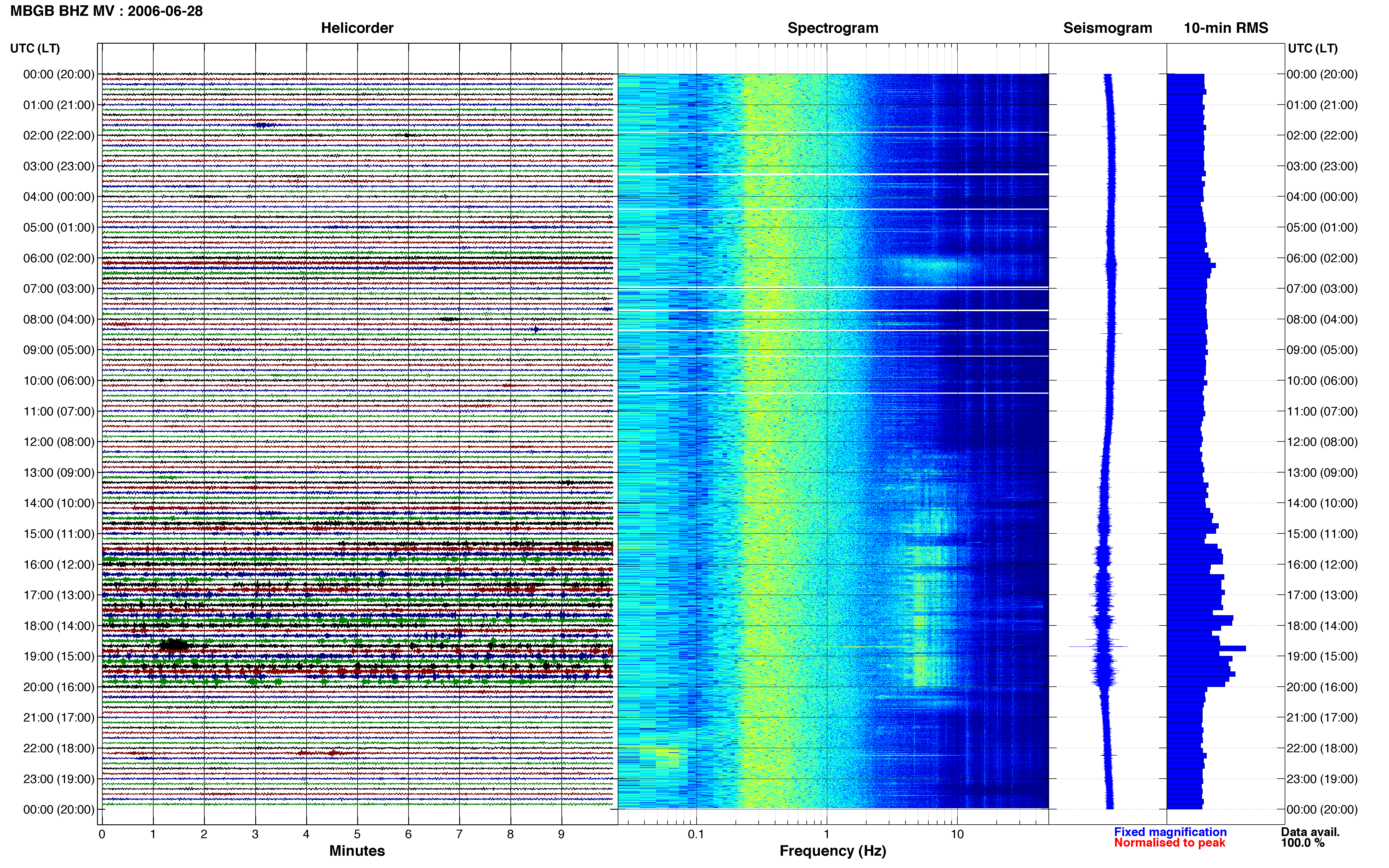
Task: Click the left '02:00 (22:00)' time label
Action: click(x=59, y=135)
